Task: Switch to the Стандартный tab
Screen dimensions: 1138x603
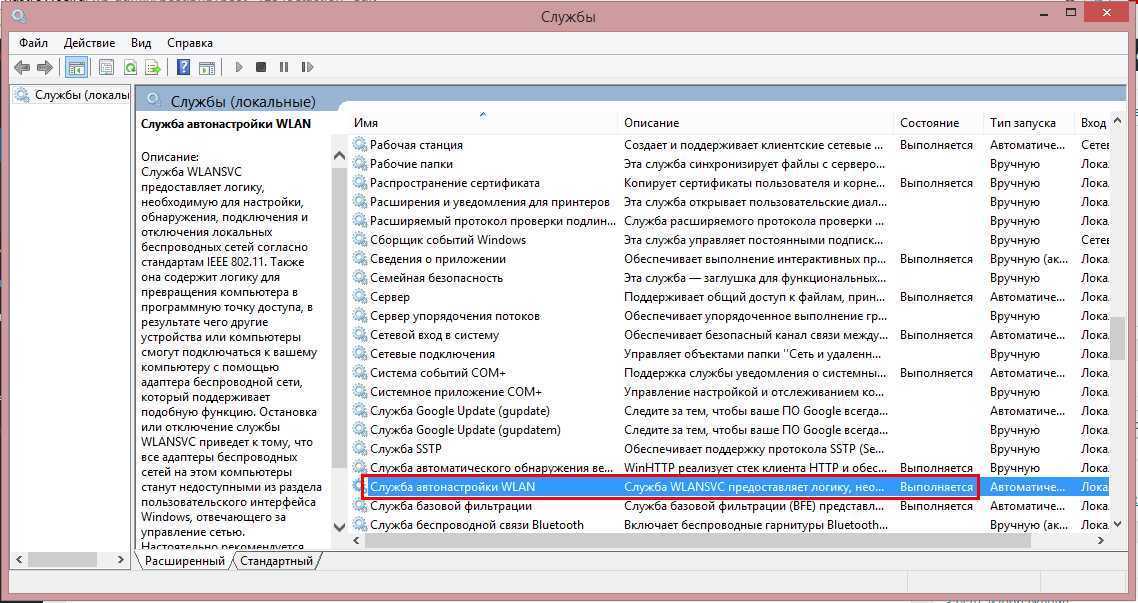Action: click(x=277, y=561)
